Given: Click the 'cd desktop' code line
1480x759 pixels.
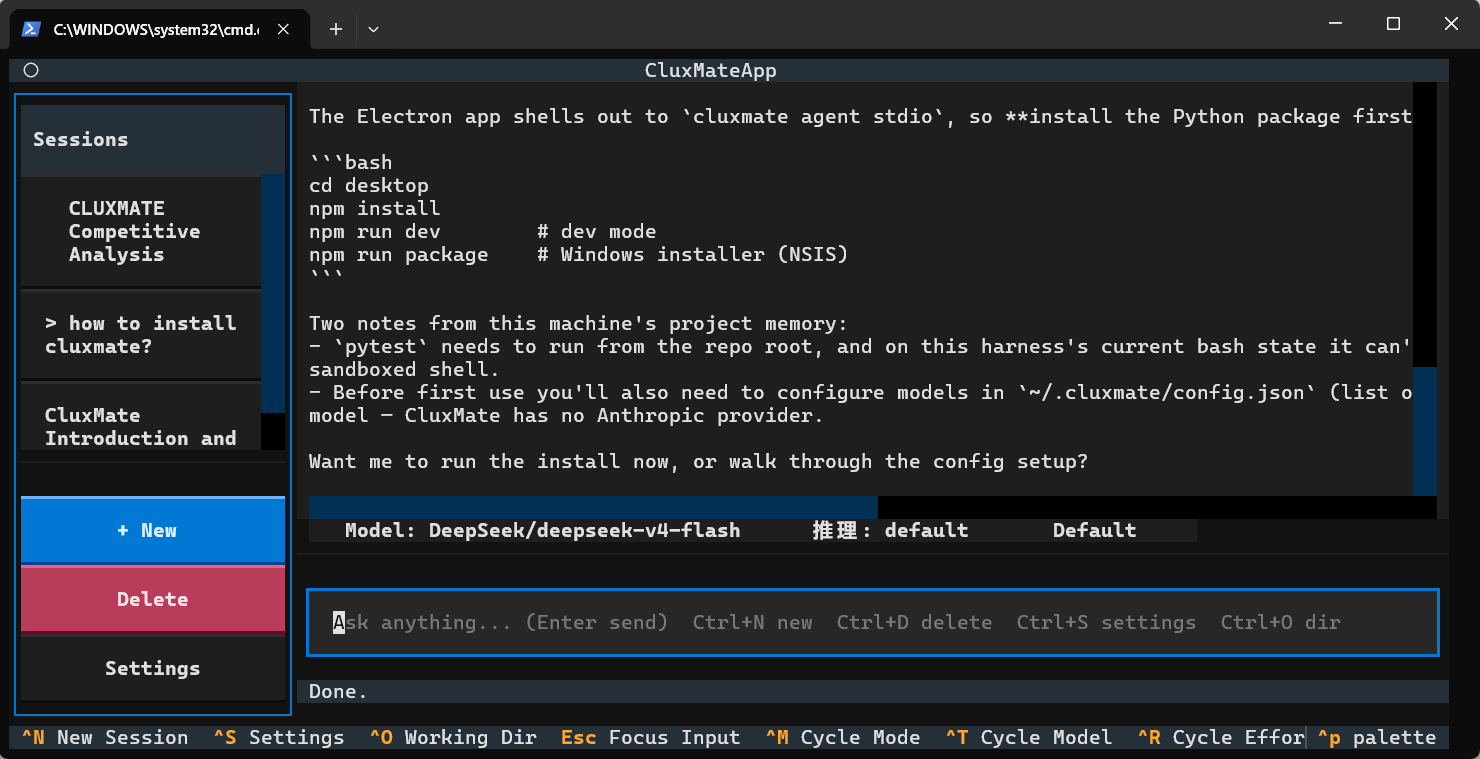Looking at the screenshot, I should click(369, 185).
